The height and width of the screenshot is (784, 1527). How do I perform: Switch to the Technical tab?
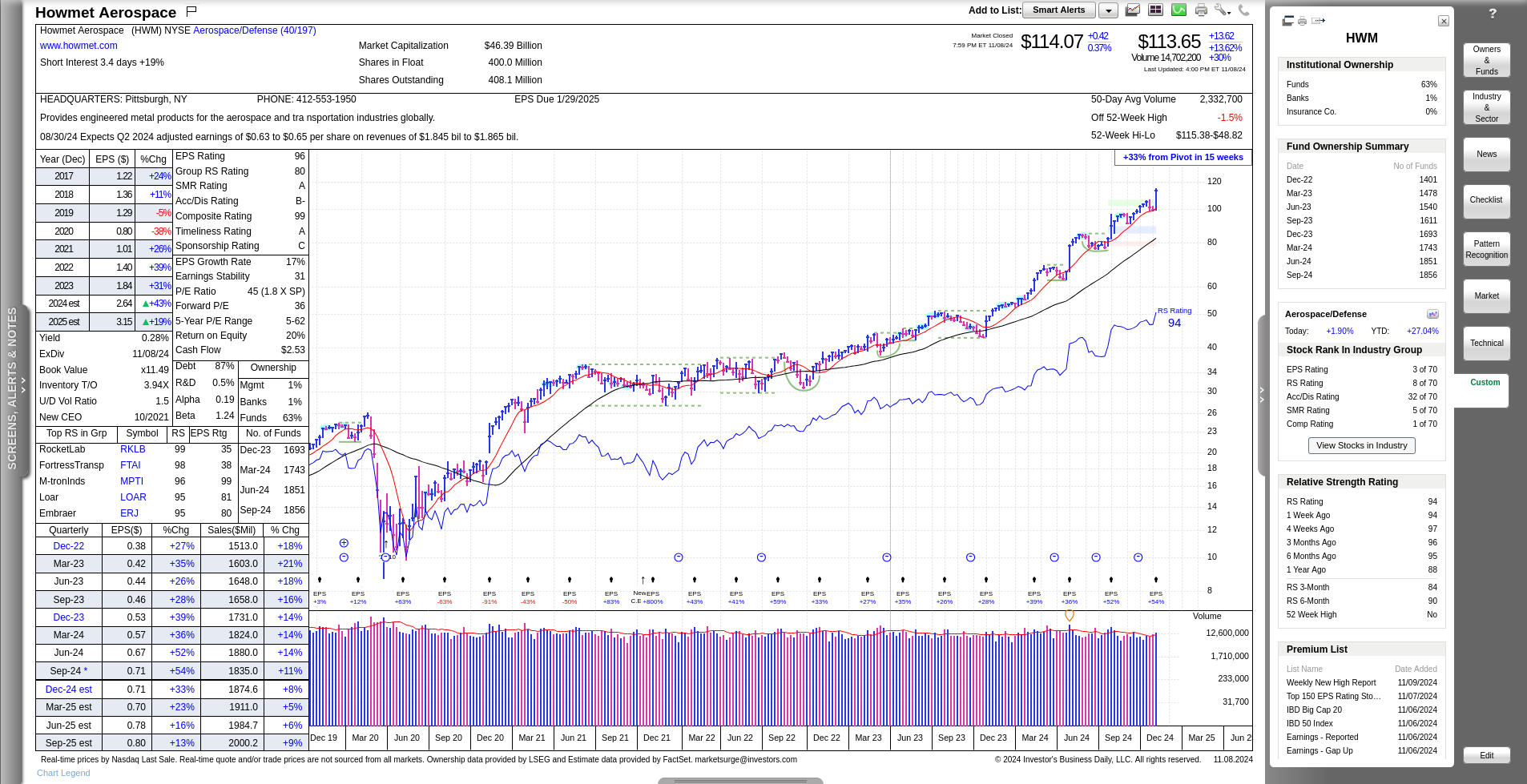[x=1486, y=343]
